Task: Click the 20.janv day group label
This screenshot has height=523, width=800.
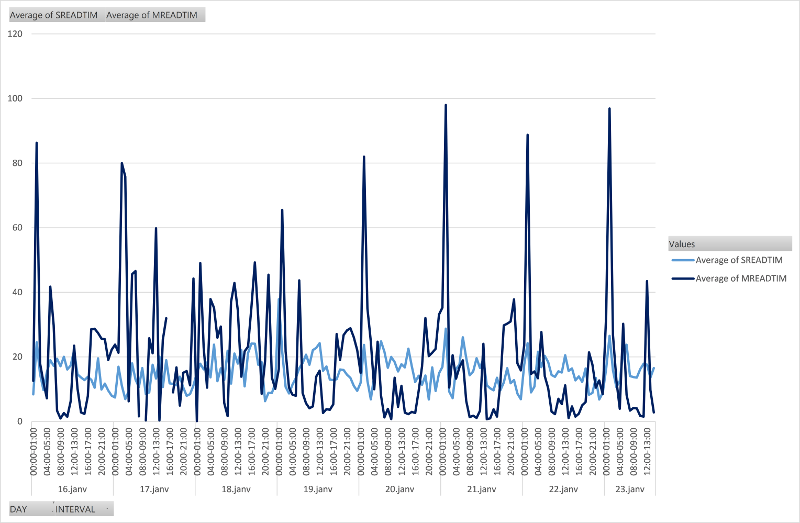Action: [399, 489]
